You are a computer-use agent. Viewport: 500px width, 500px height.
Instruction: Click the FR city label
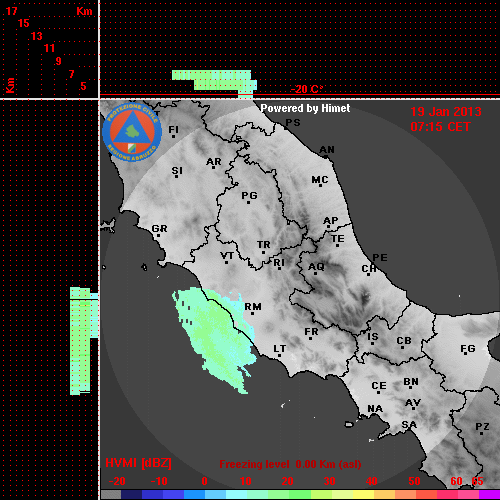(x=311, y=332)
